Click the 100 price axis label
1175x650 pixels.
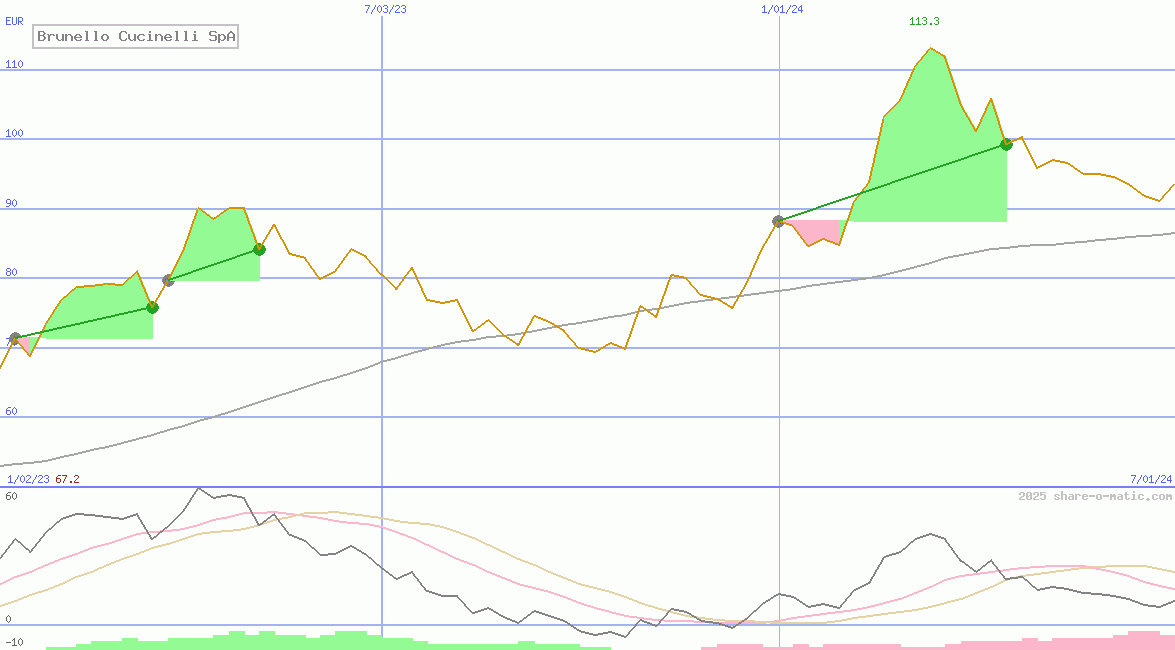click(x=15, y=134)
